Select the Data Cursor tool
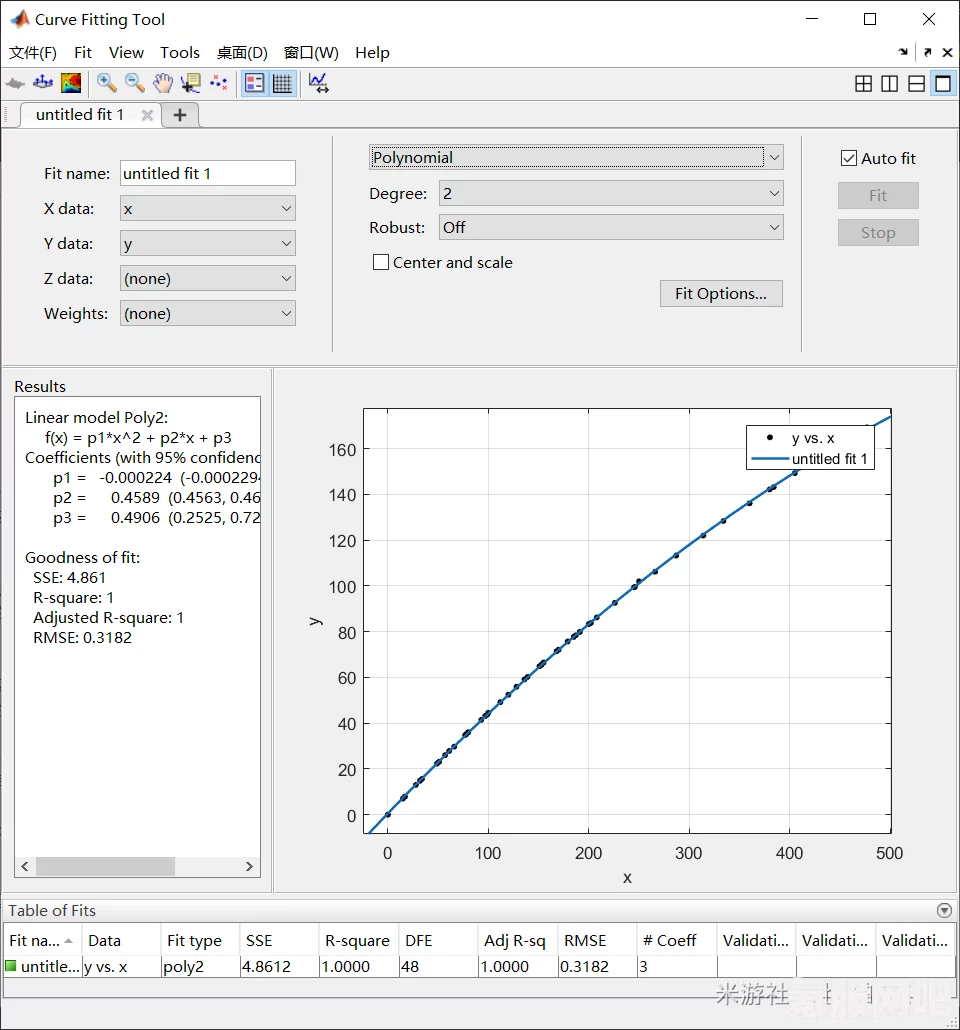Screen dimensions: 960x1030 pyautogui.click(x=191, y=83)
